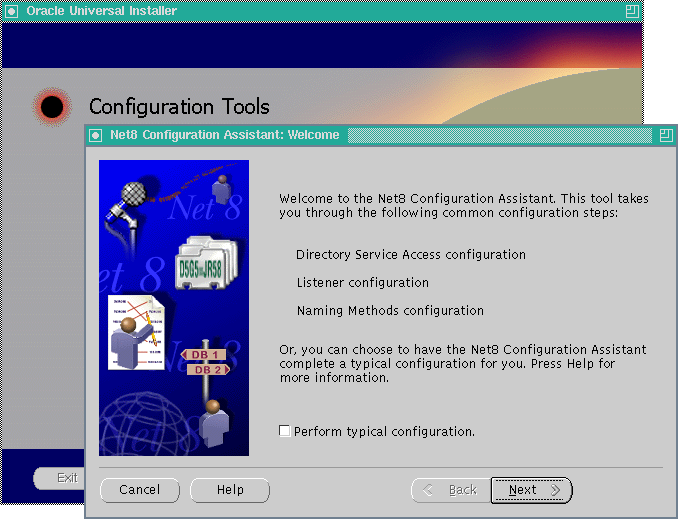Click the microphone graphic in the side panel
Image resolution: width=678 pixels, height=519 pixels.
134,197
